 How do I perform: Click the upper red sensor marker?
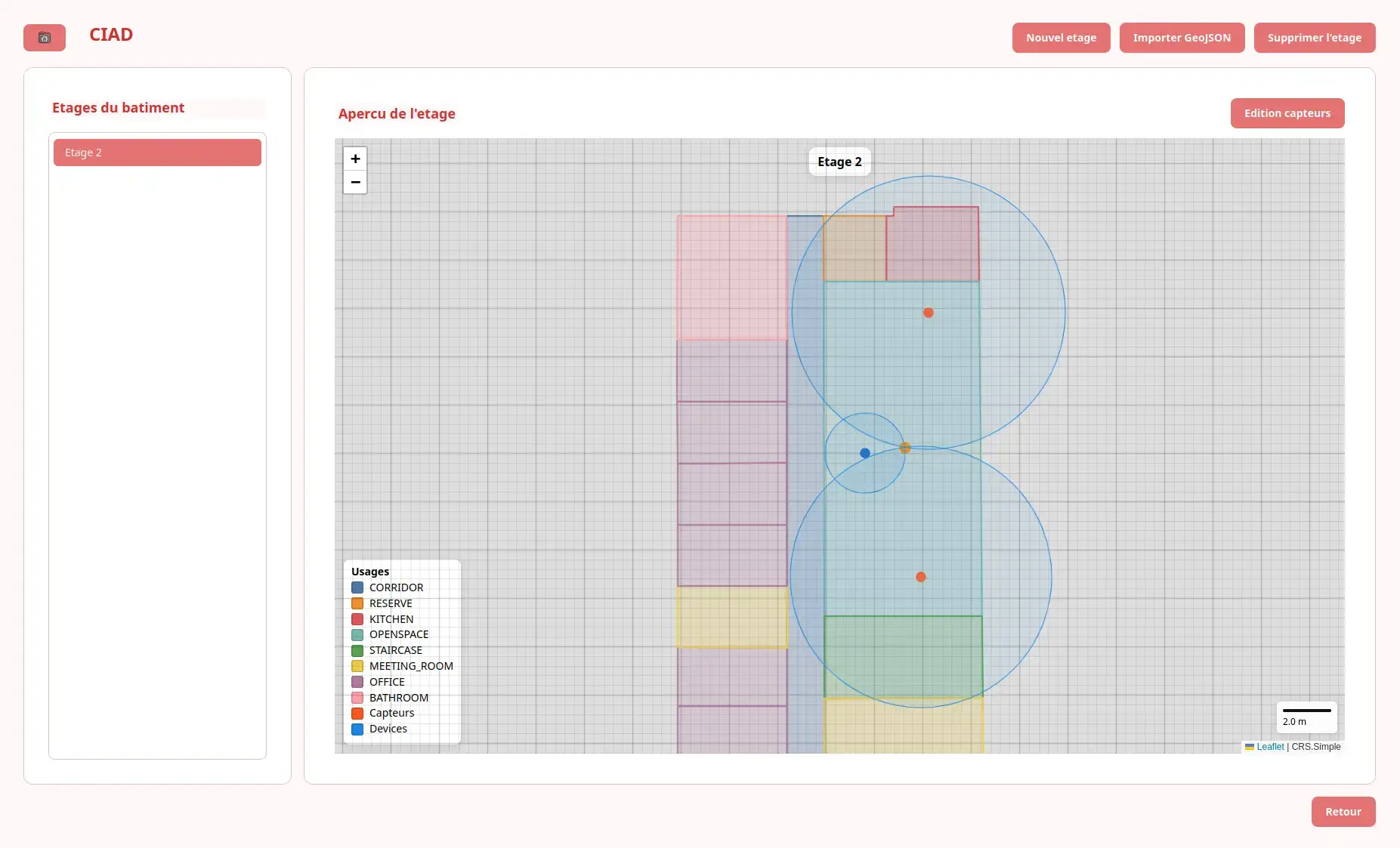[x=929, y=313]
